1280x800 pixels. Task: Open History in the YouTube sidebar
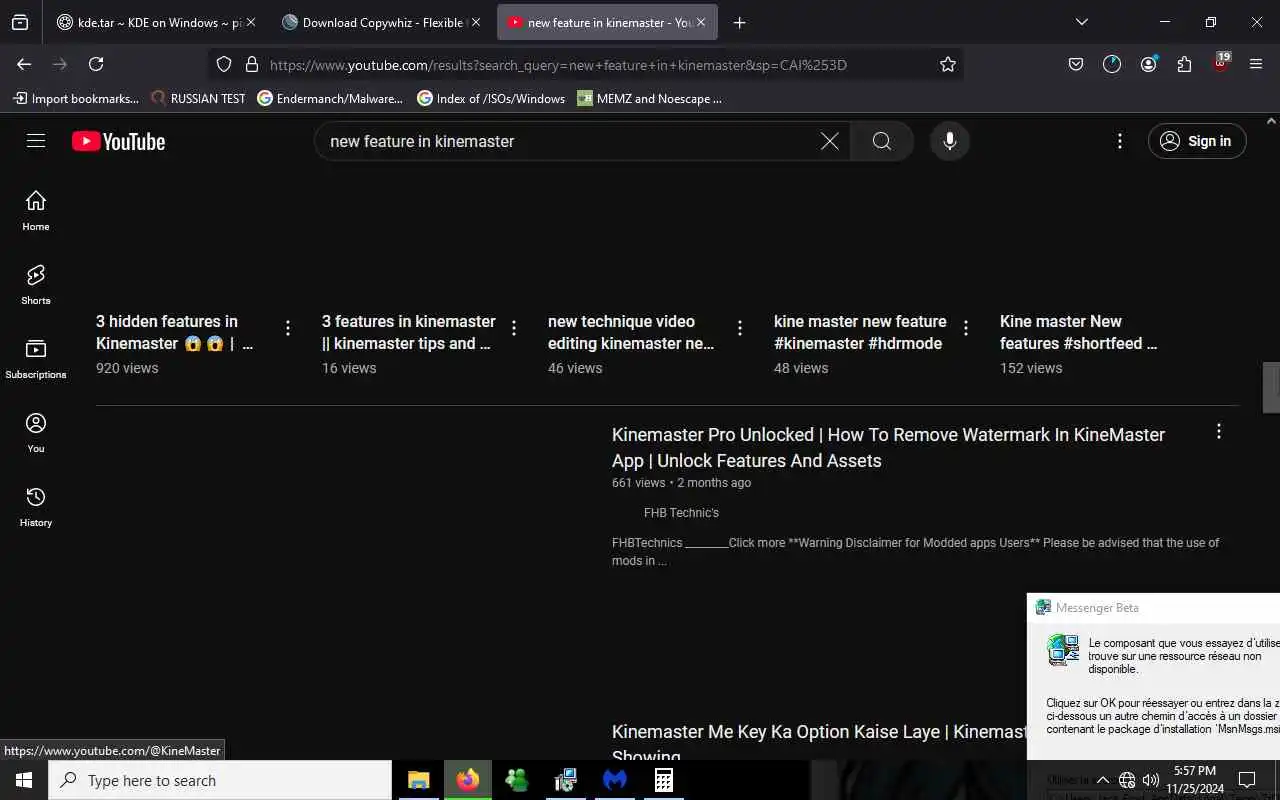click(x=36, y=507)
